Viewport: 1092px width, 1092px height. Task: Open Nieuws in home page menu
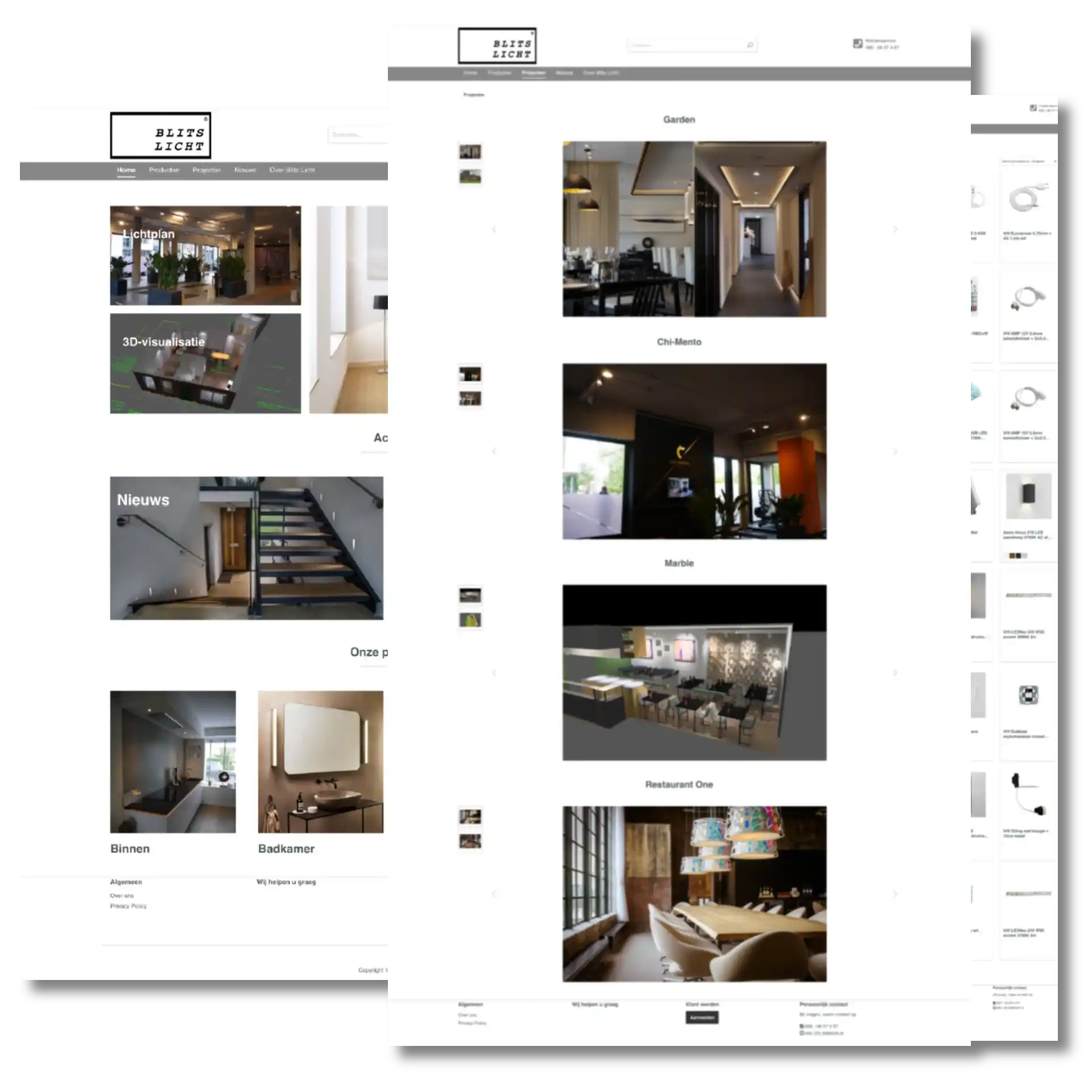point(245,170)
